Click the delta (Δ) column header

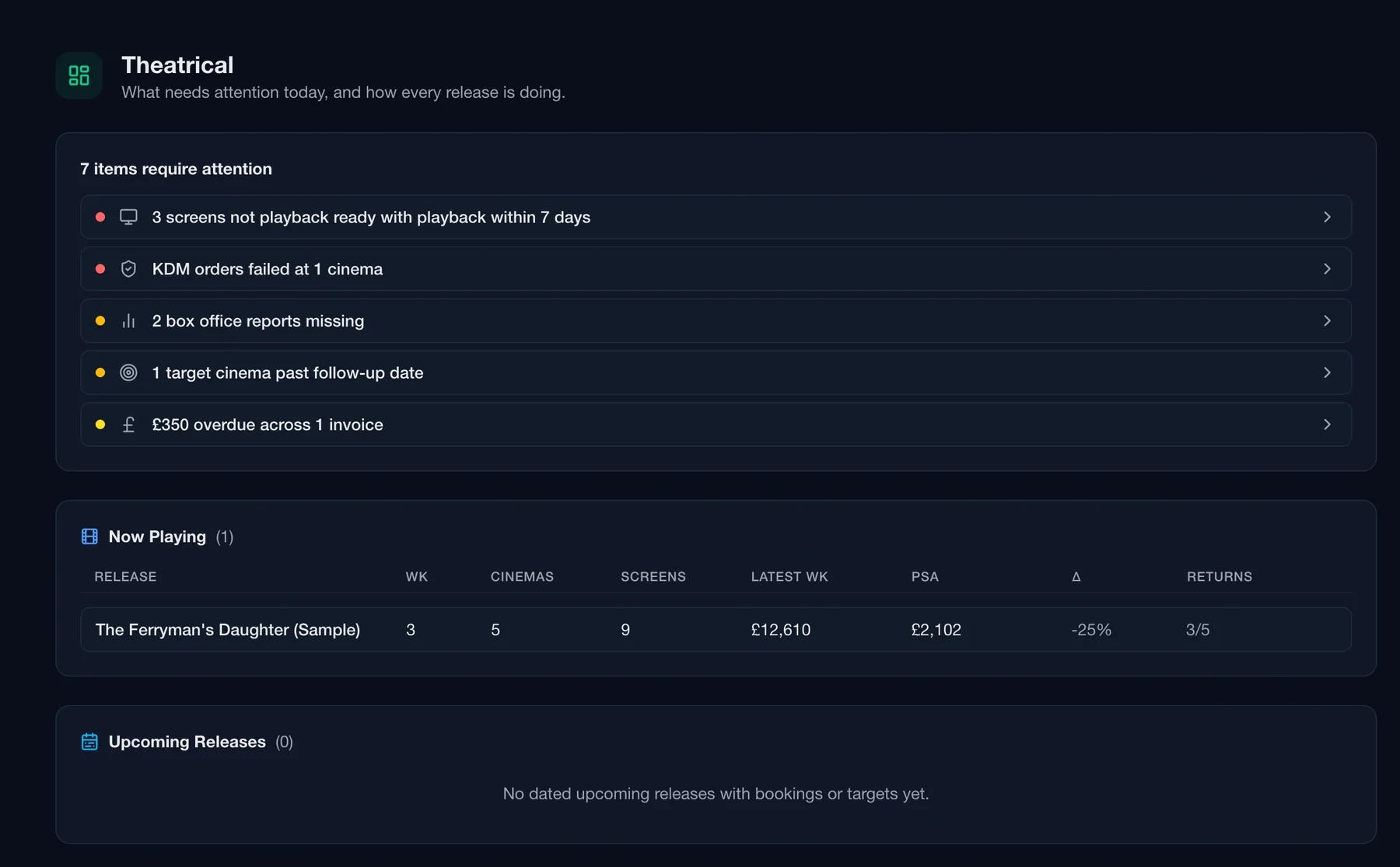point(1076,576)
